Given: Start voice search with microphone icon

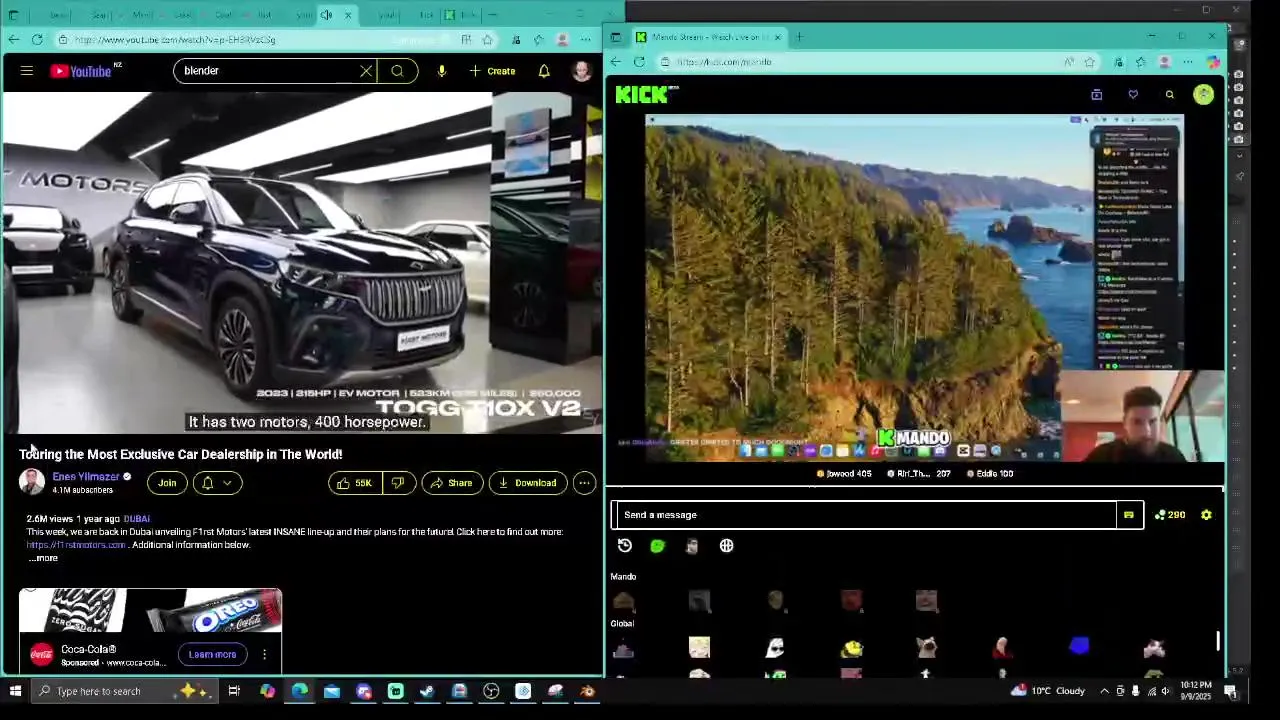Looking at the screenshot, I should (441, 71).
